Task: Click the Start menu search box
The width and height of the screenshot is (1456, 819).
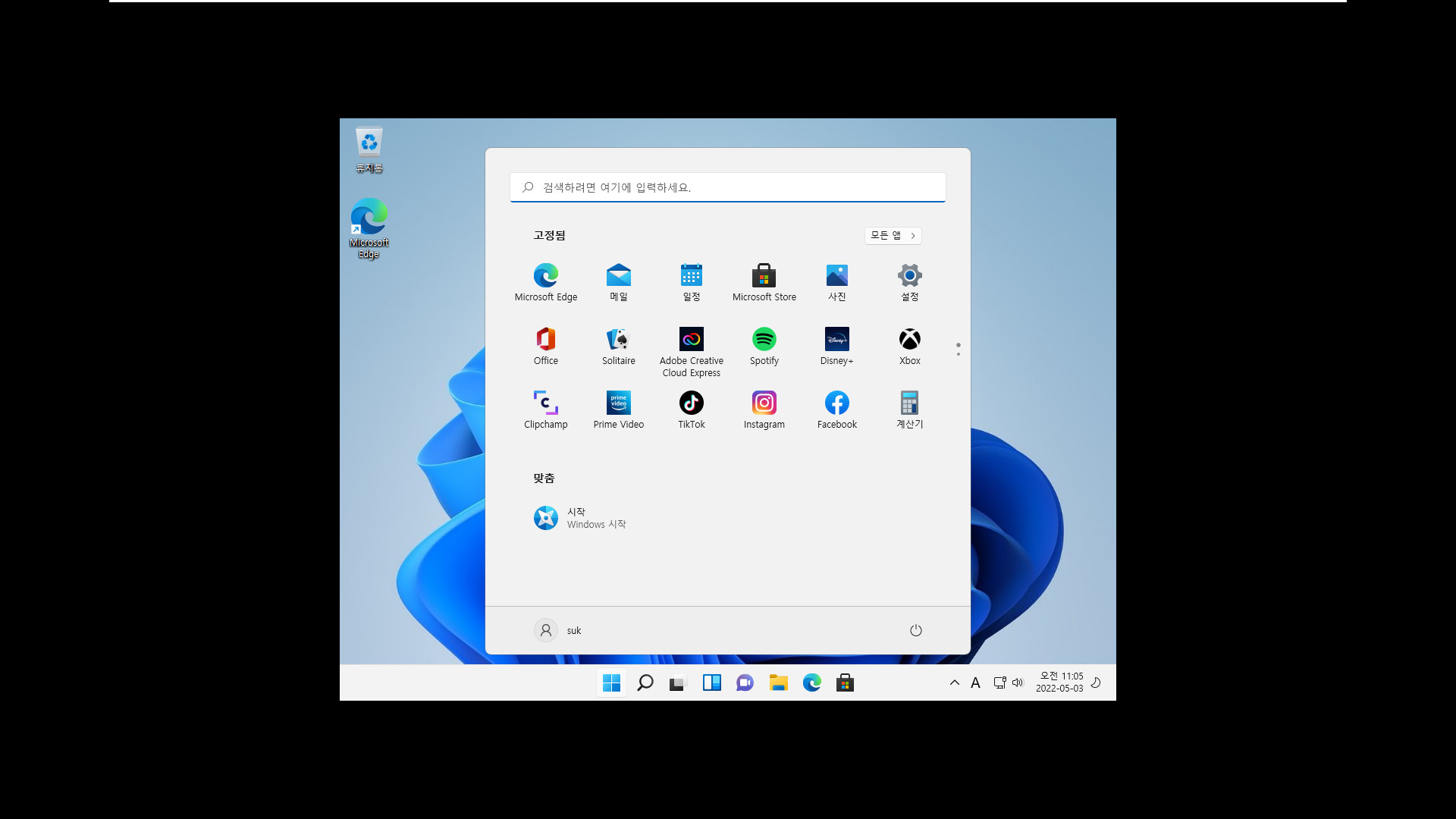Action: [x=728, y=187]
